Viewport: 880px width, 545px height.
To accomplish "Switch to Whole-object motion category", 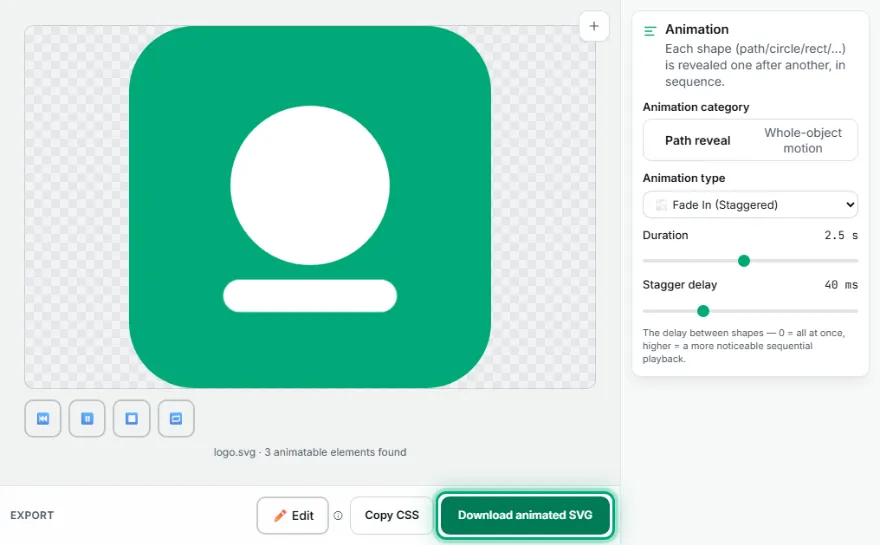I will 803,140.
